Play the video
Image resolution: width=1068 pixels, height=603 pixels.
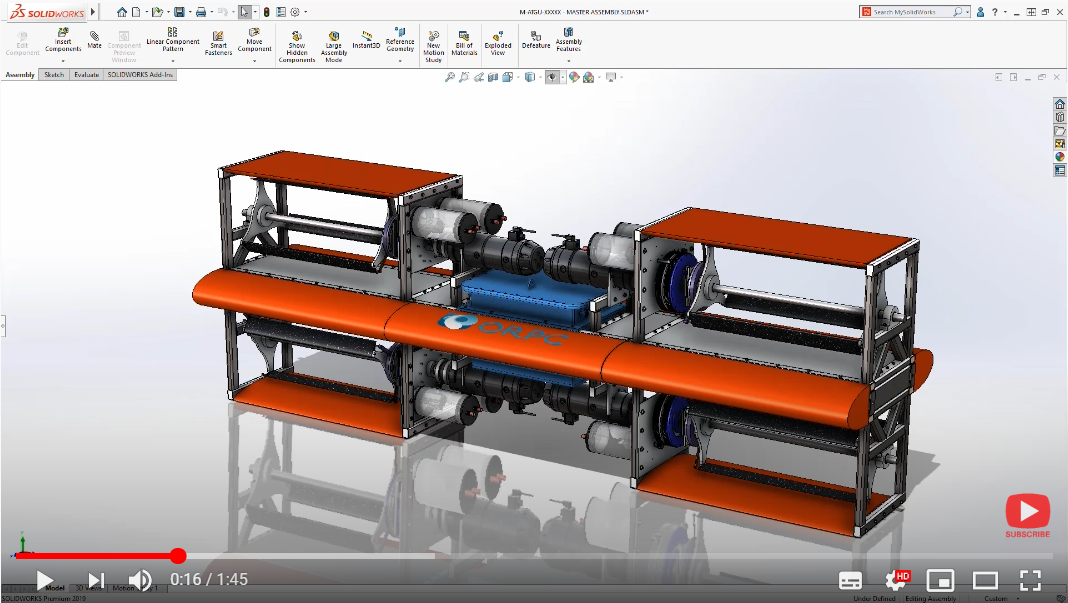point(44,581)
